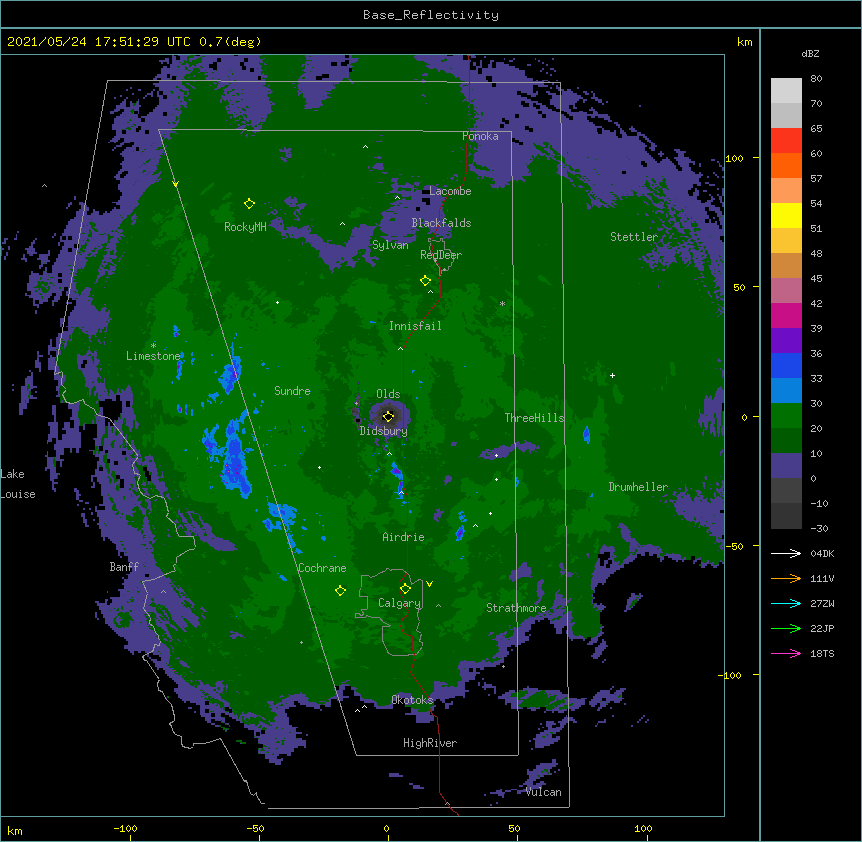Pick the light blue swatch between 33 and 30 dBZ
This screenshot has height=842, width=862.
pos(786,391)
